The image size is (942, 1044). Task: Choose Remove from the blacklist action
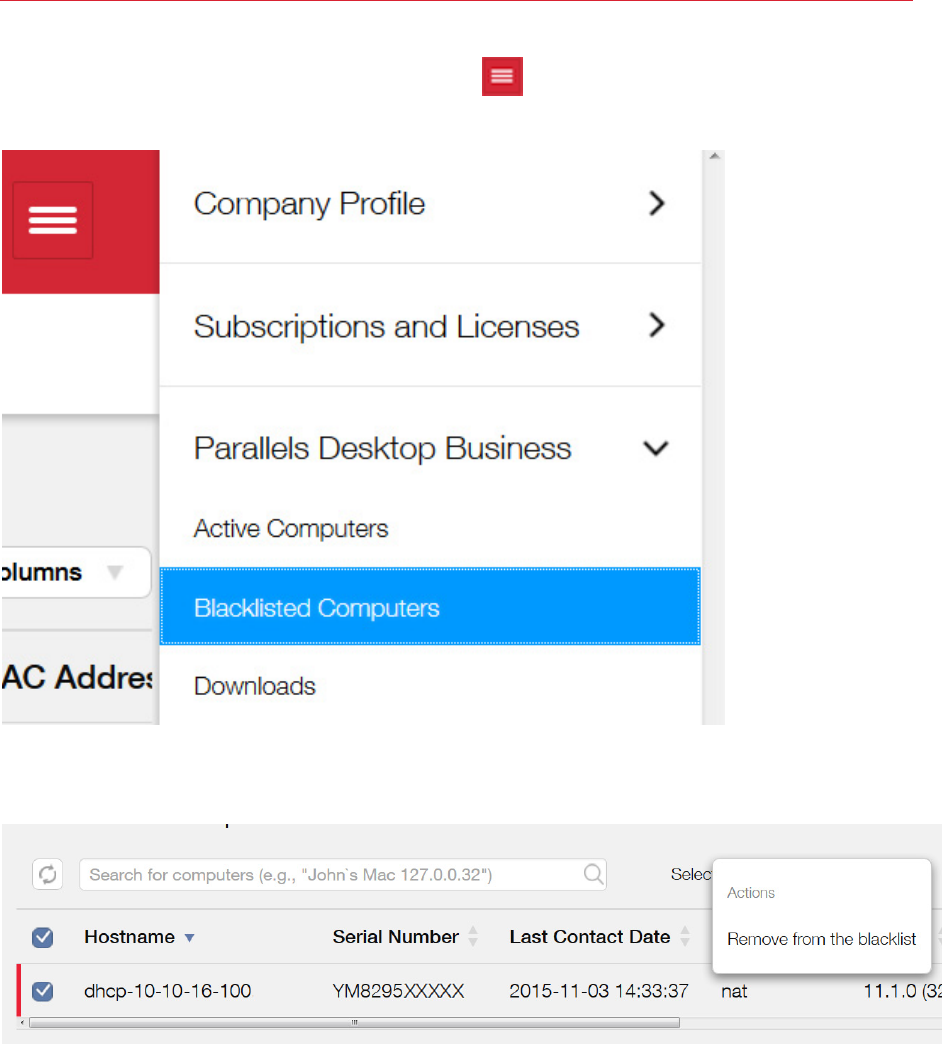(x=822, y=940)
